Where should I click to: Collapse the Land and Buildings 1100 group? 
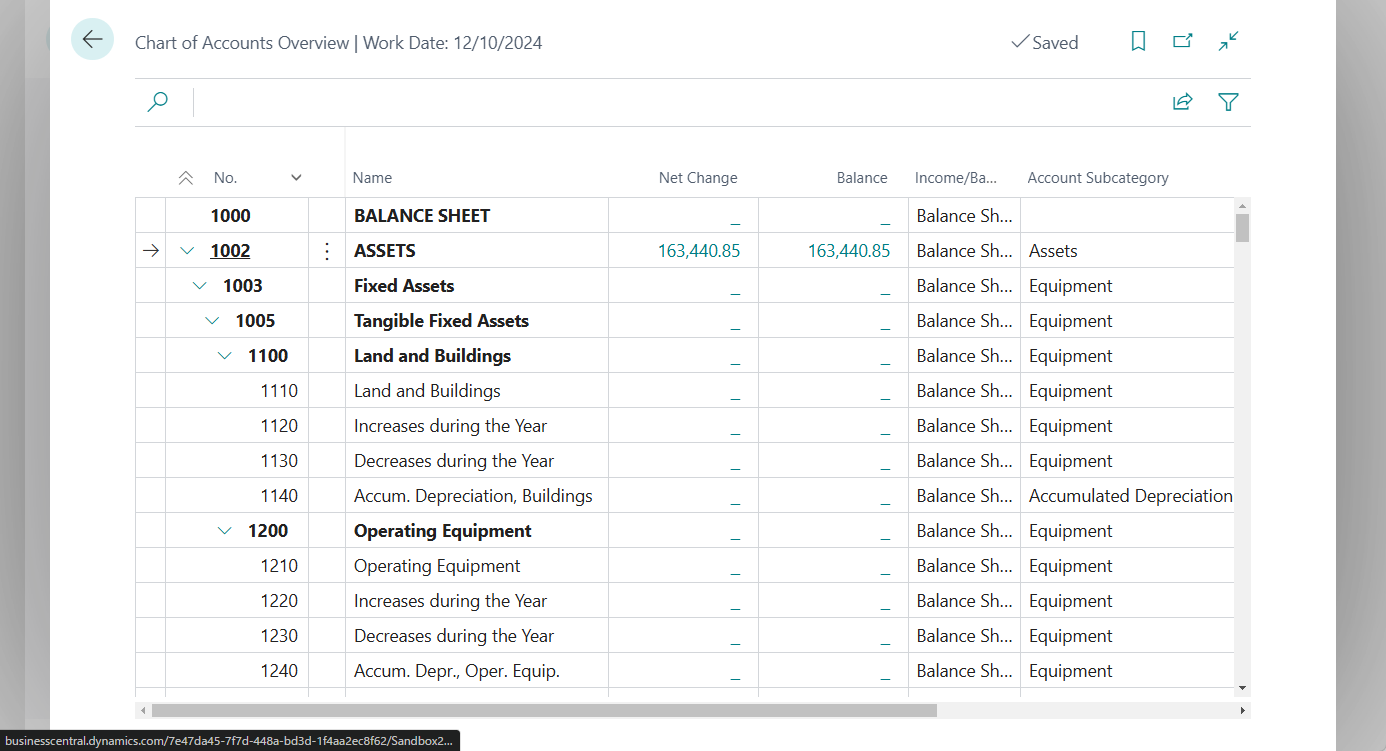(x=224, y=355)
